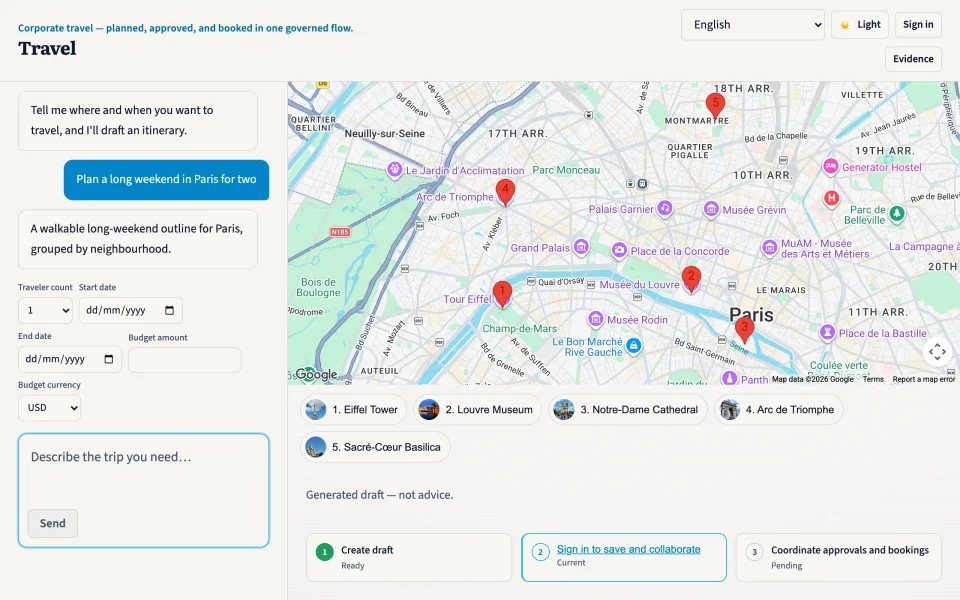Click the Parc de Belleville tree icon
The height and width of the screenshot is (600, 960).
(897, 214)
